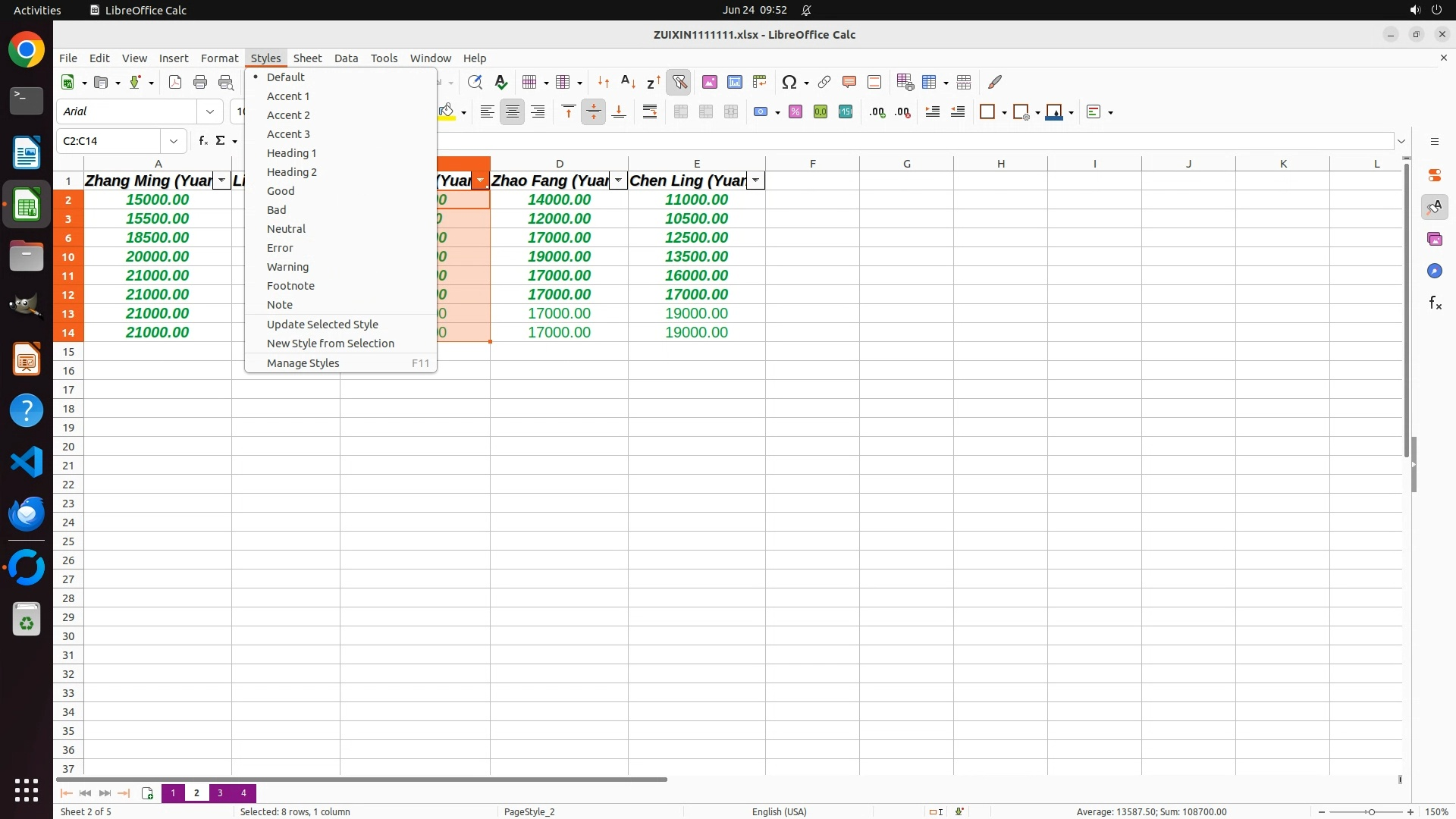
Task: Toggle Wrap Text button
Action: (x=649, y=112)
